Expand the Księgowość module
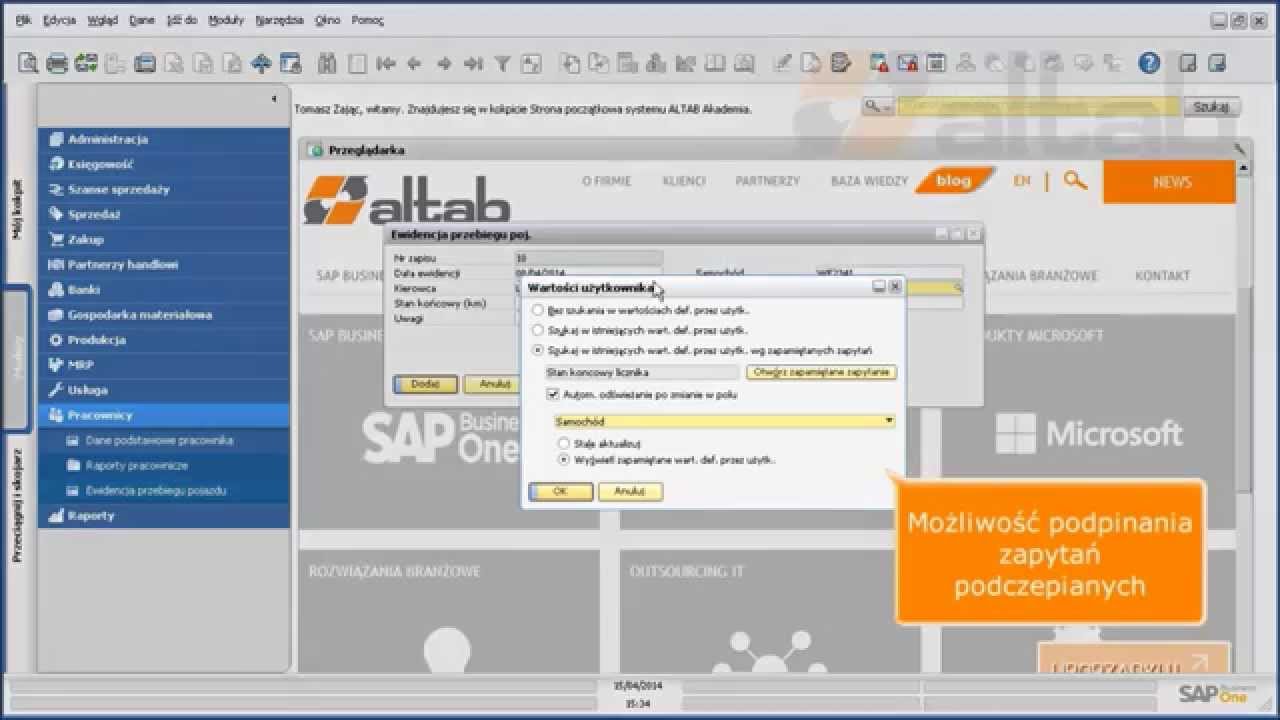Screen dimensions: 1280x720 coord(165,164)
